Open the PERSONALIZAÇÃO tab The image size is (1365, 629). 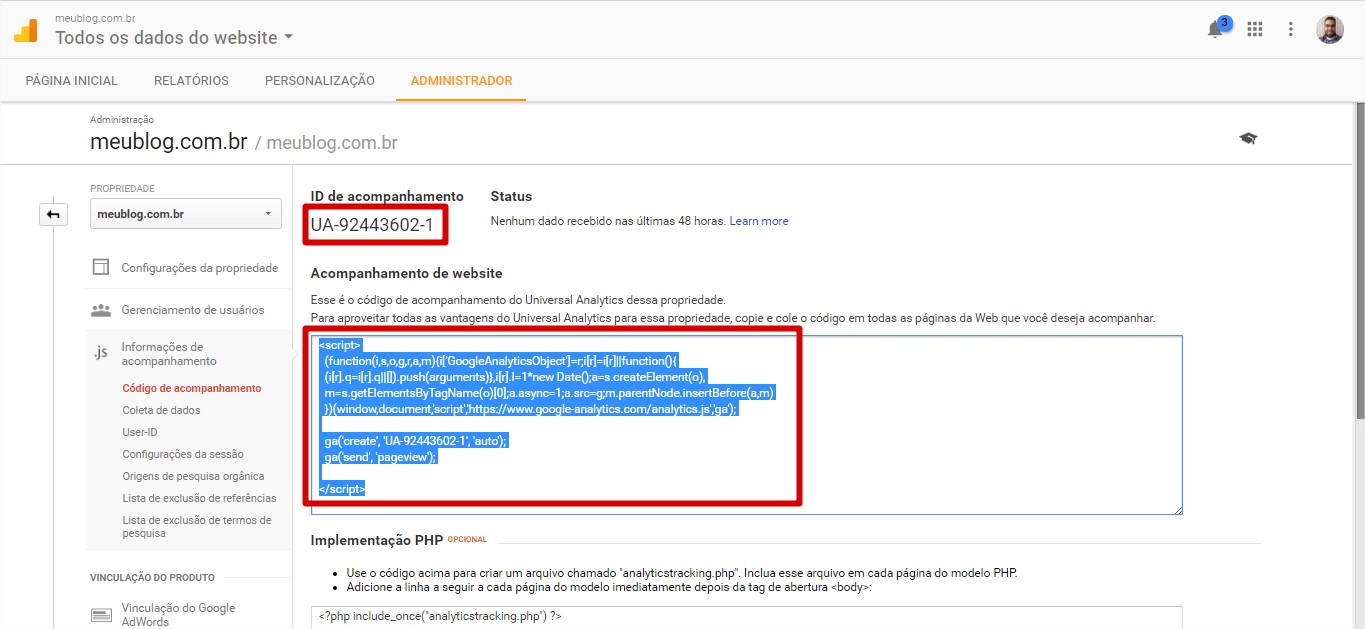(x=320, y=80)
